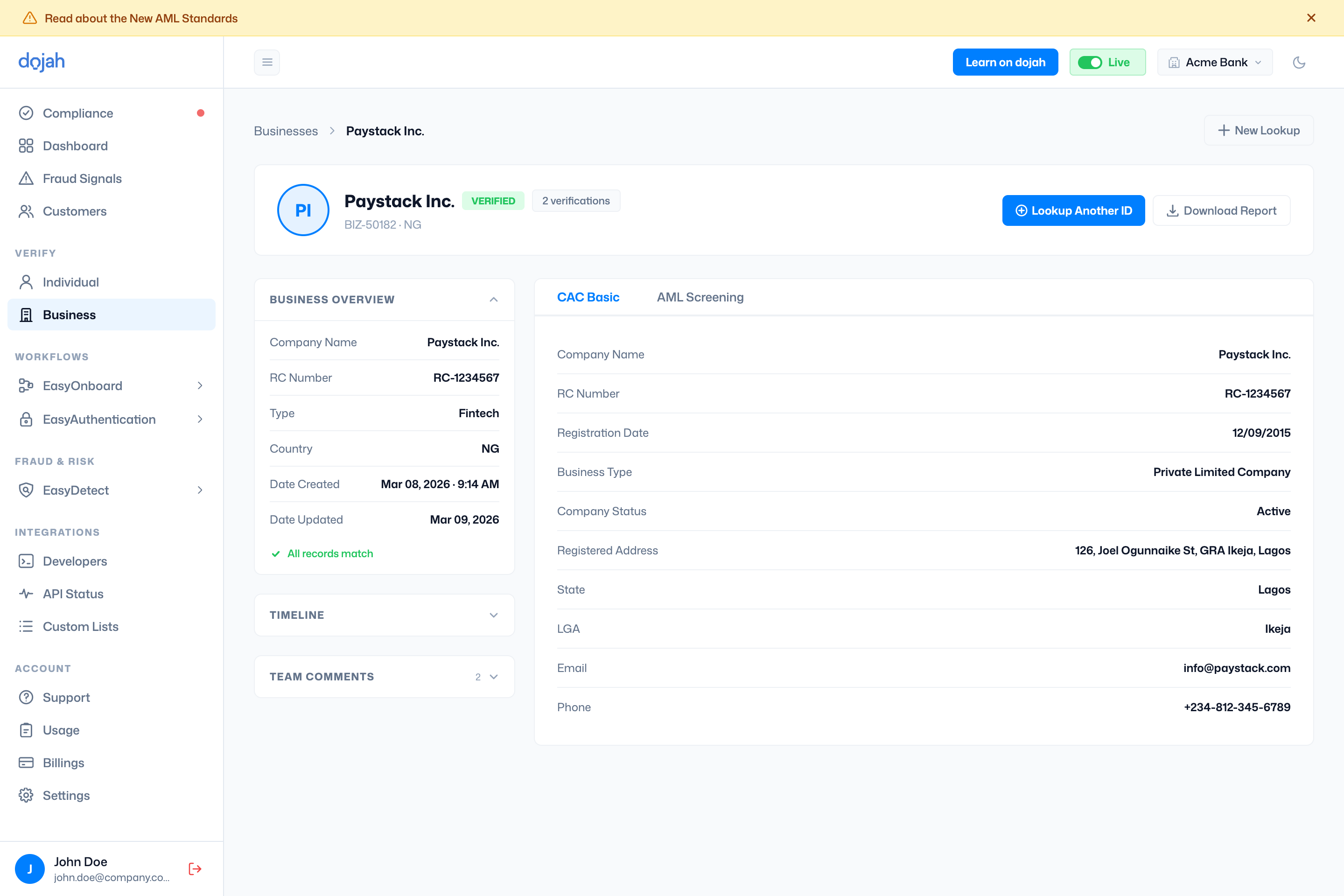The width and height of the screenshot is (1344, 896).
Task: Open Individual verification
Action: click(112, 282)
